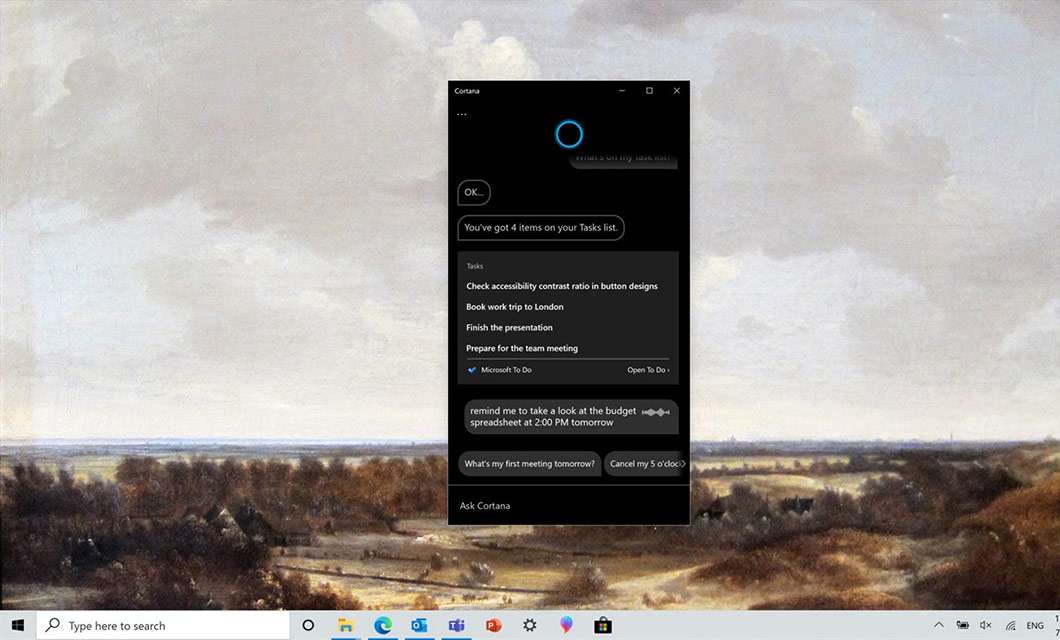
Task: Open Settings gear from the taskbar
Action: [x=529, y=625]
